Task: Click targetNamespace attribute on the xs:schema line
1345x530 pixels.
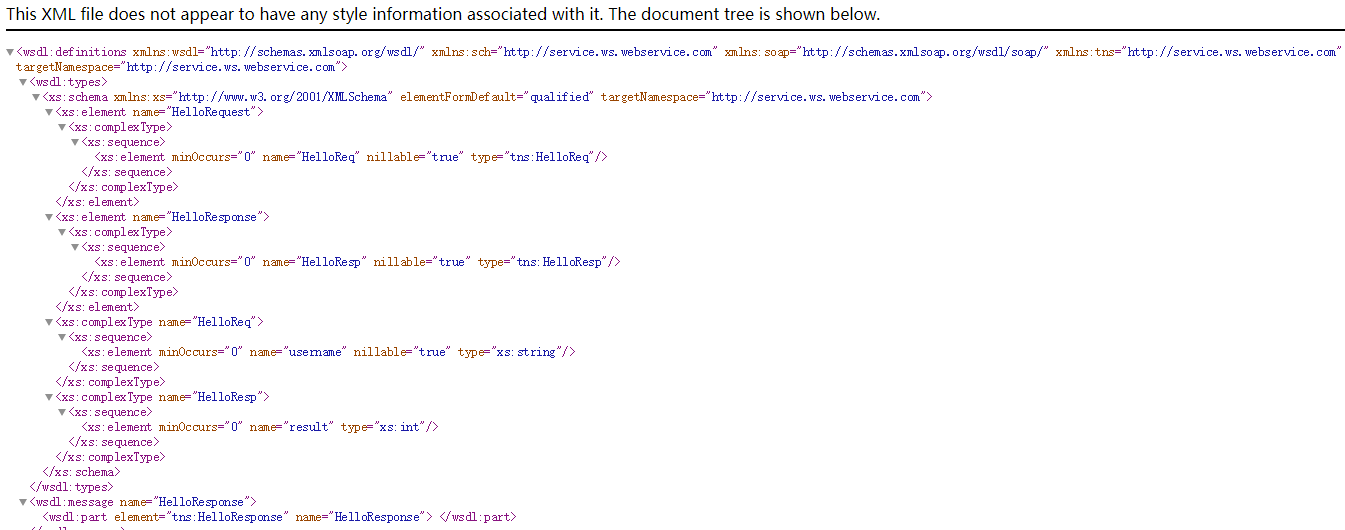Action: 763,97
